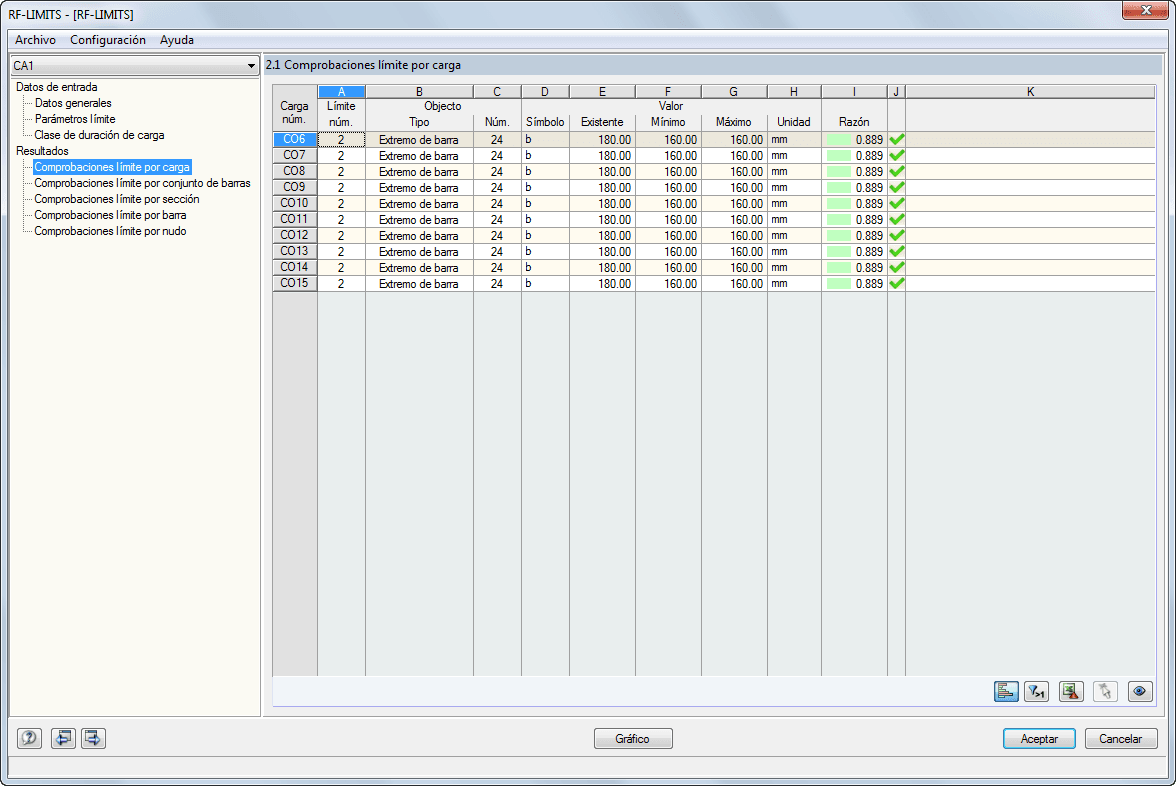Select Comprobaciones límite por conjunto de barras
Image resolution: width=1176 pixels, height=786 pixels.
tap(142, 183)
